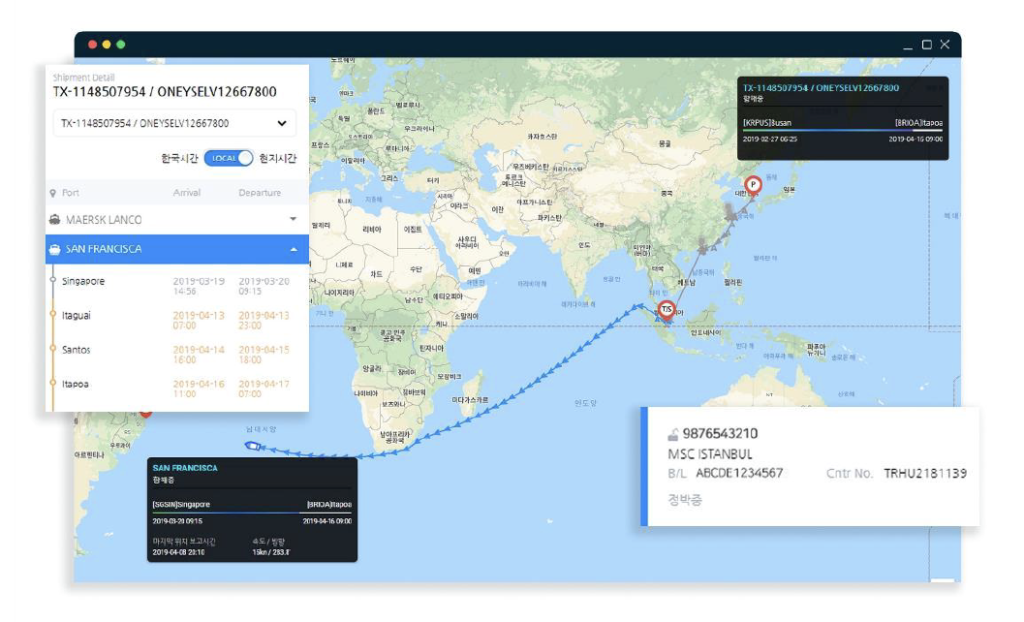
Task: Click the progress bar in the SAN FRANCISCA popup
Action: (x=252, y=513)
